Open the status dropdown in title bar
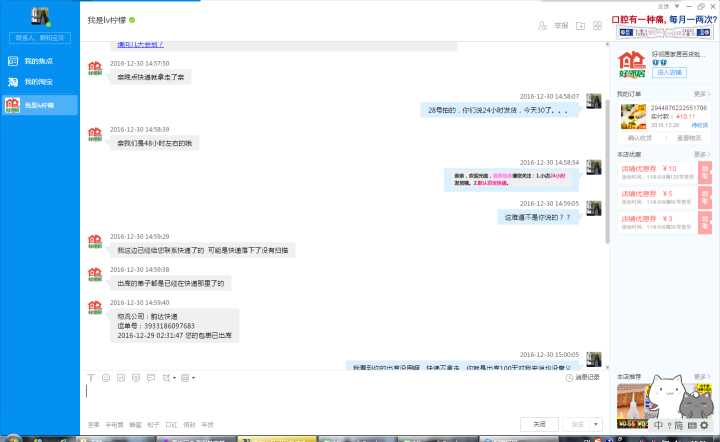 coord(677,6)
